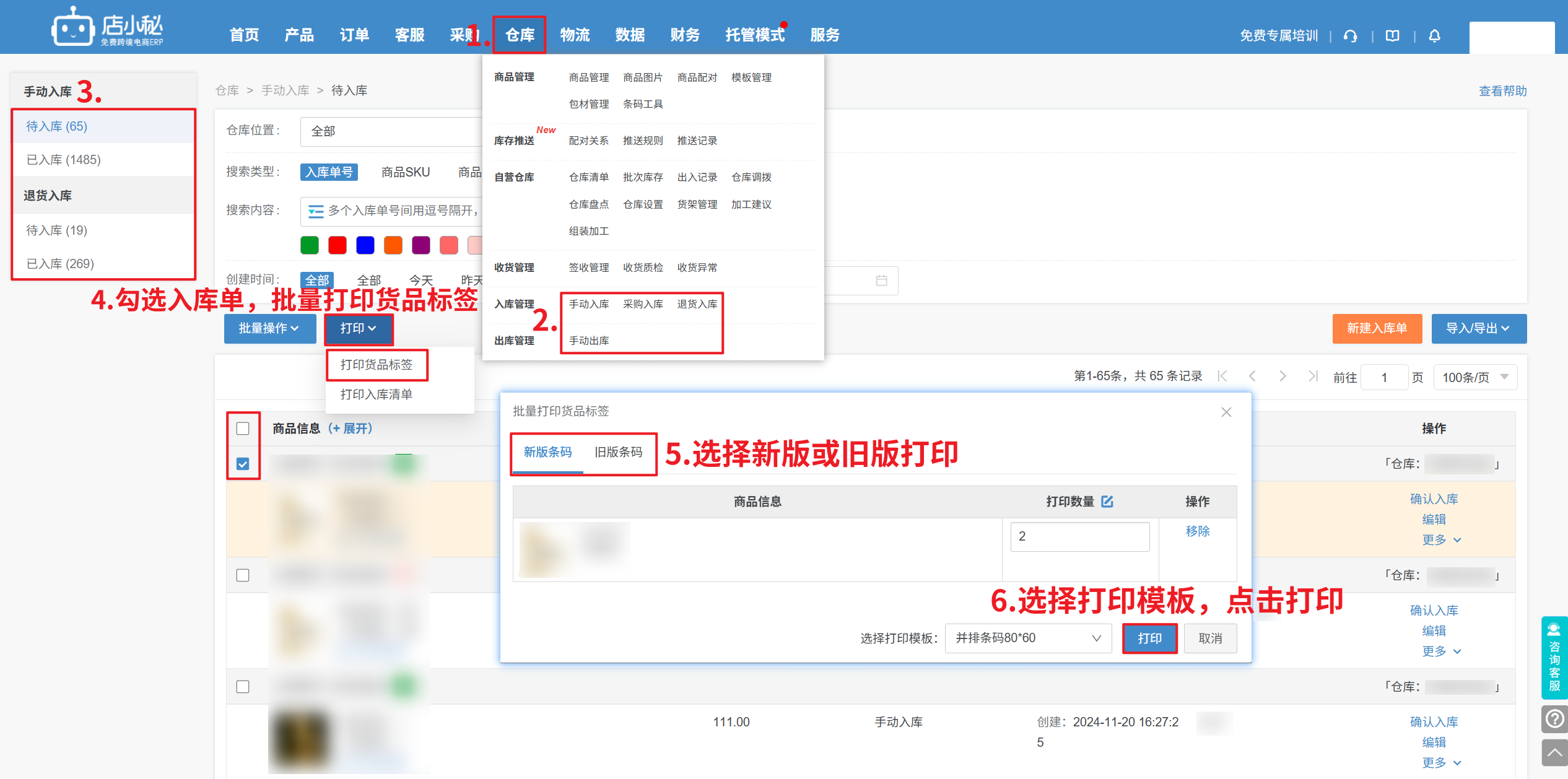
Task: Jump to last page arrow icon
Action: pyautogui.click(x=1312, y=376)
